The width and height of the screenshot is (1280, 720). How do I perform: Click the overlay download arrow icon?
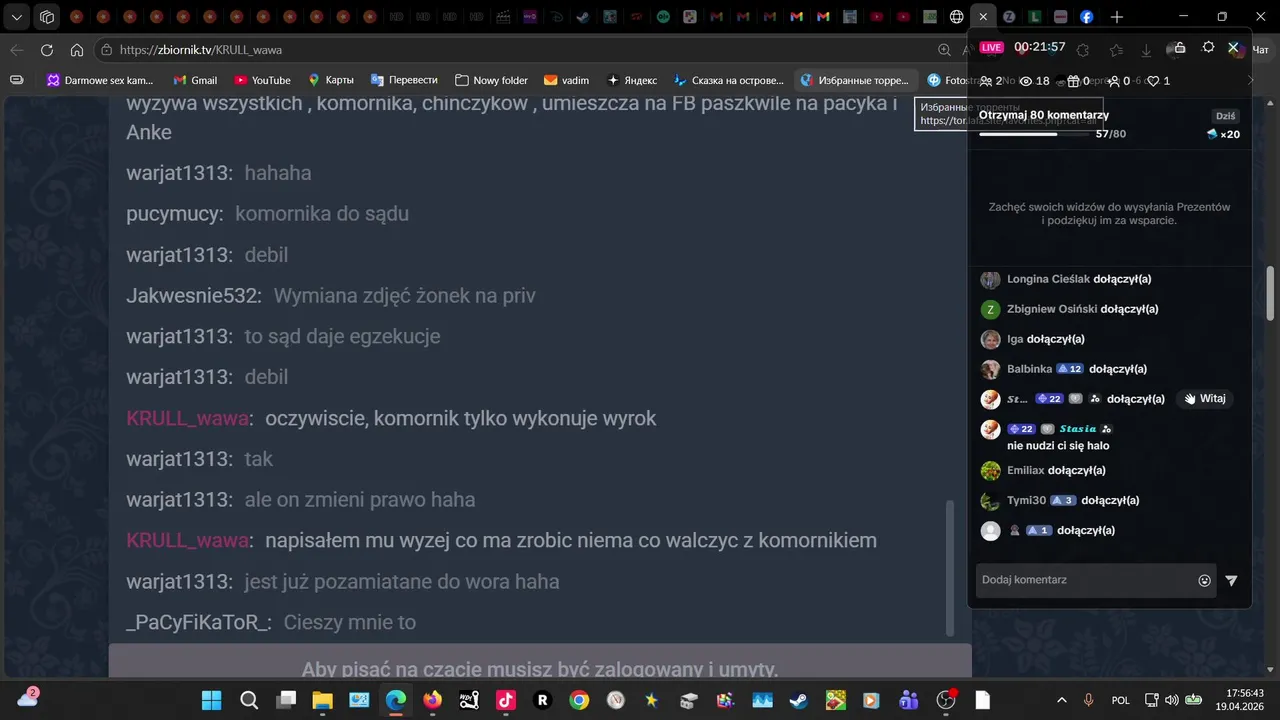click(1147, 49)
